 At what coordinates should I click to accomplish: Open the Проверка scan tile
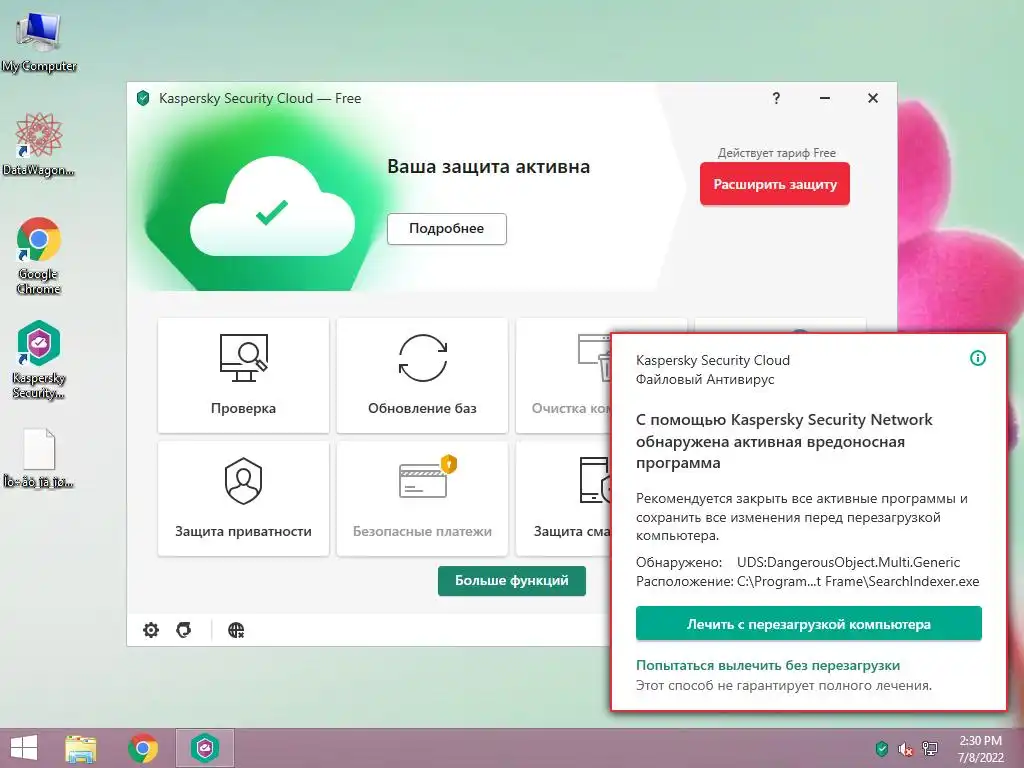(243, 376)
